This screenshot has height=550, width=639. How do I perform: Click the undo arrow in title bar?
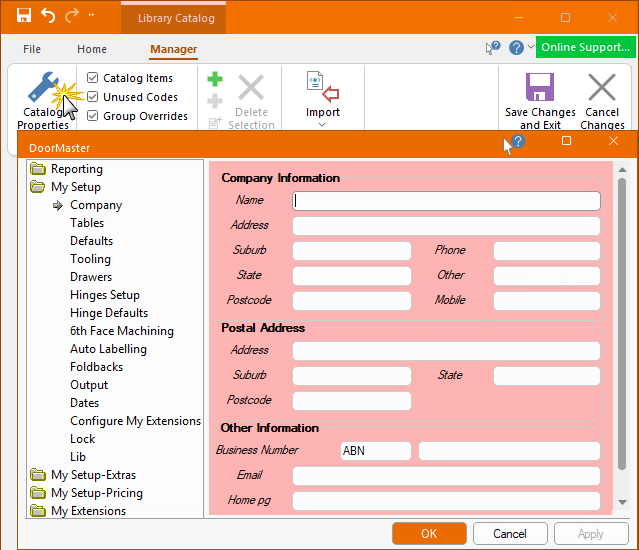click(47, 17)
